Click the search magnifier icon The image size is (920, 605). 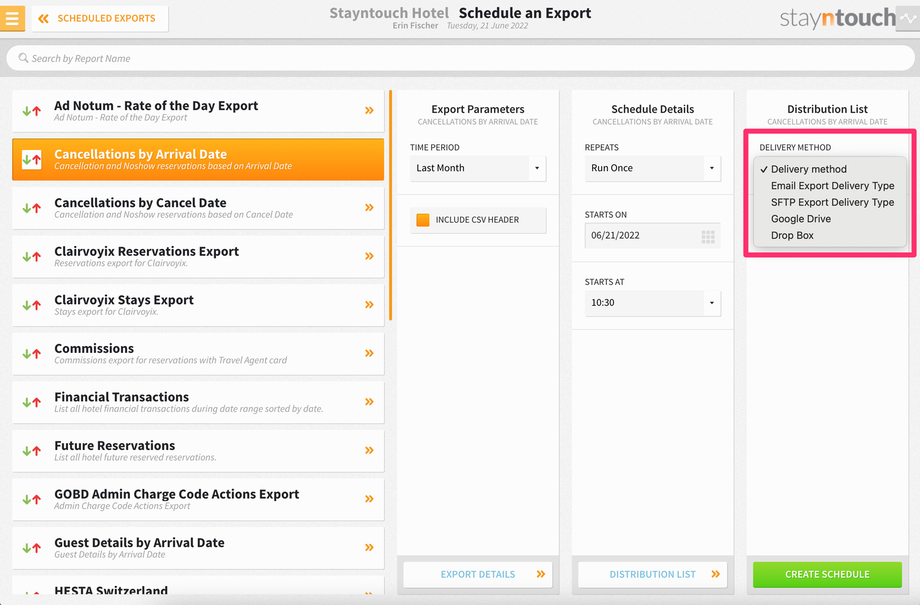[23, 58]
